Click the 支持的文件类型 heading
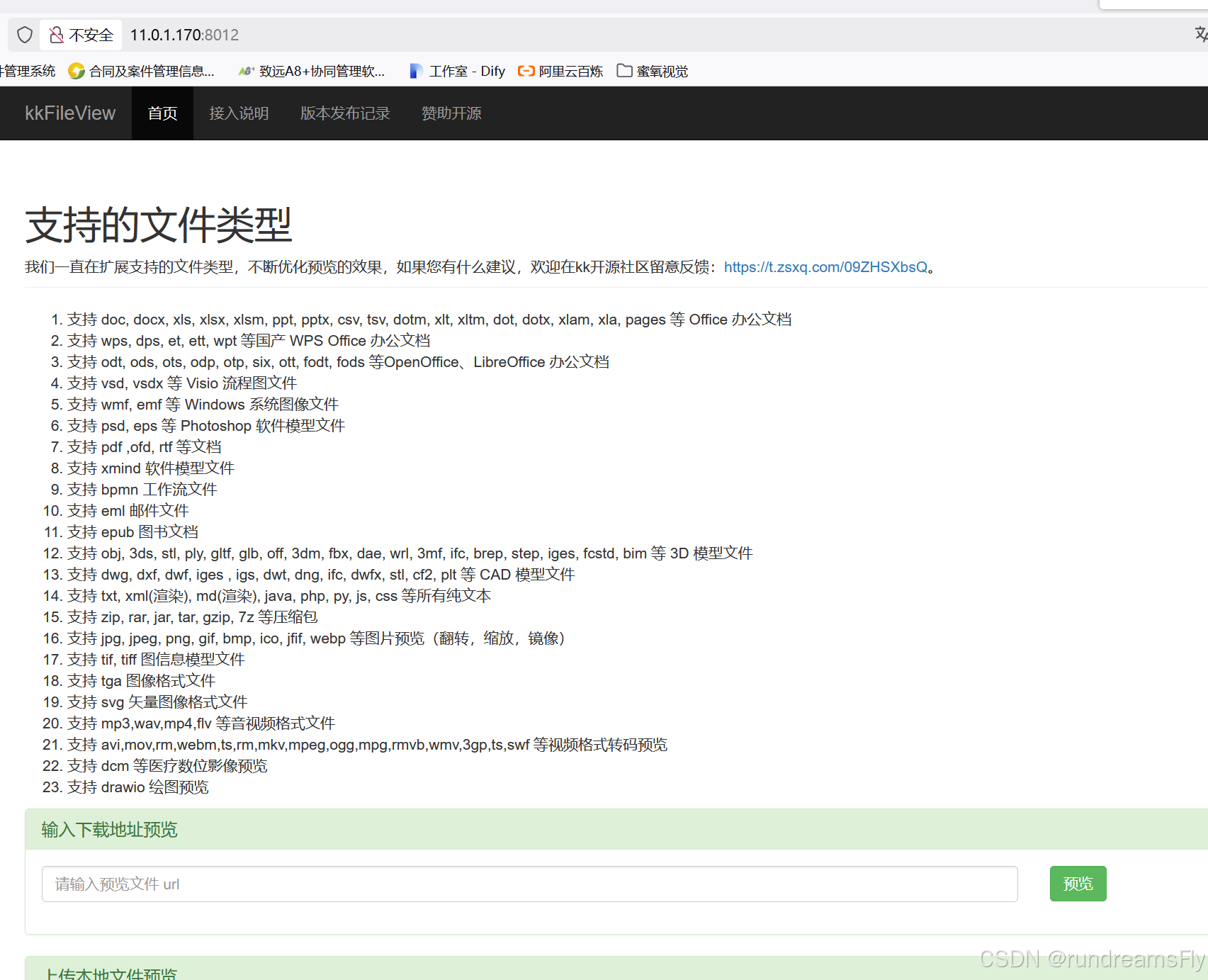 coord(159,225)
